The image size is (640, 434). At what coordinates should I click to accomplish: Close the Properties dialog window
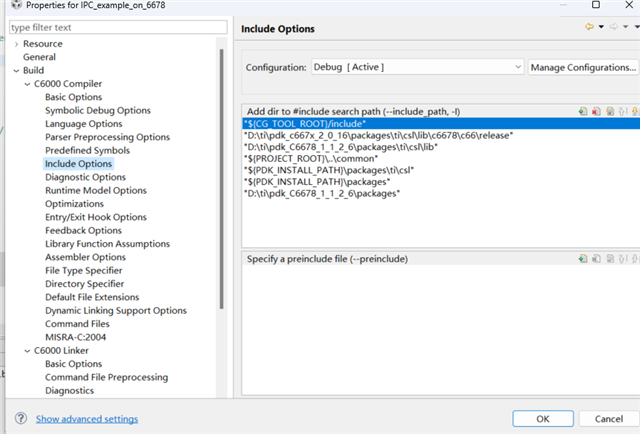click(629, 5)
